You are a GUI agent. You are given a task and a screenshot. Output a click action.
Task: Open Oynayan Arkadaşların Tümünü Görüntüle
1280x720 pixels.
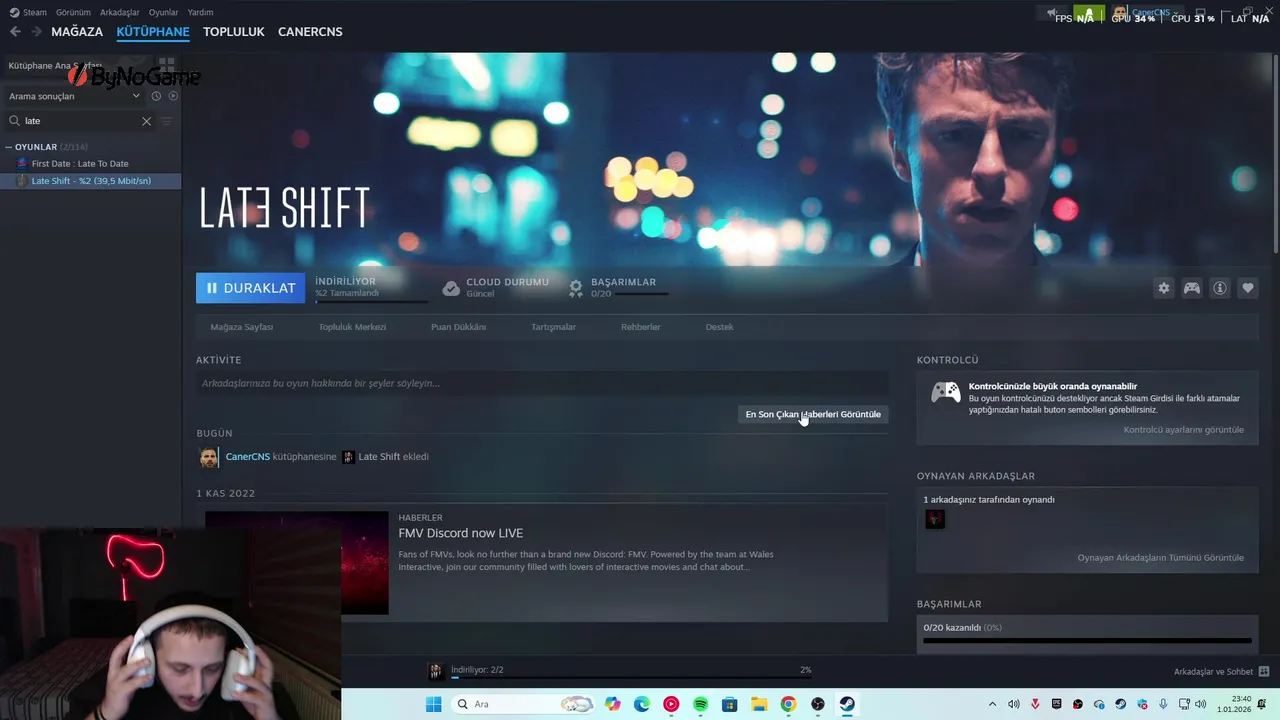[x=1161, y=558]
